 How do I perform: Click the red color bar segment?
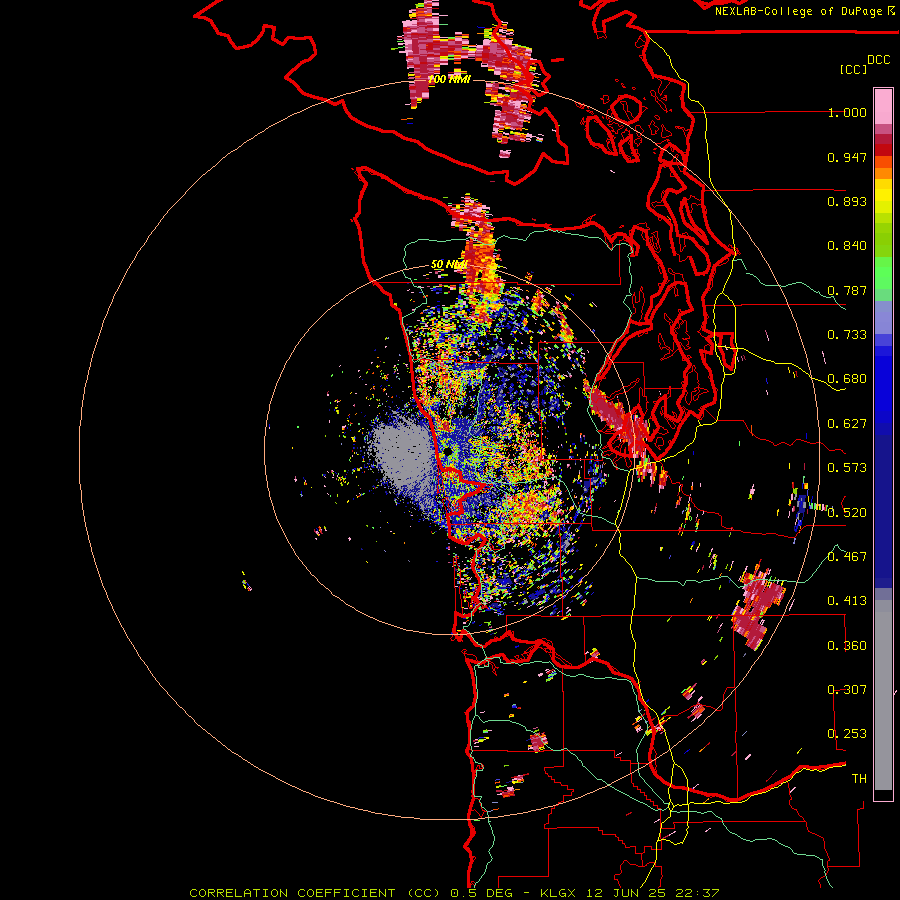883,150
